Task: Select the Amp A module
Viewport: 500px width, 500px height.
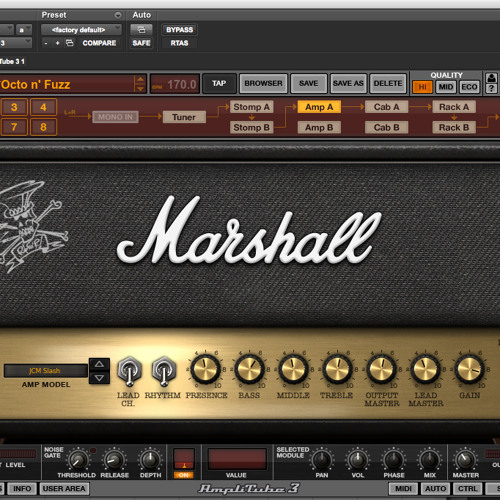Action: click(319, 107)
